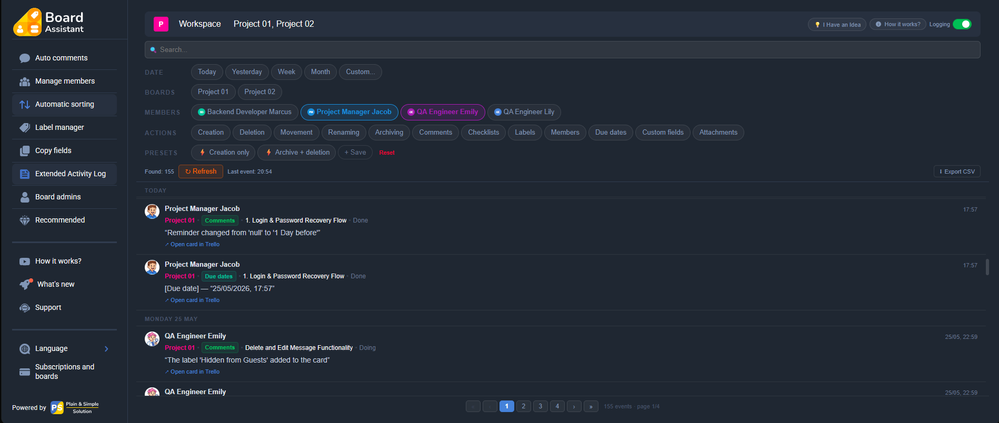Open the Auto comments section
The height and width of the screenshot is (423, 999).
(64, 58)
